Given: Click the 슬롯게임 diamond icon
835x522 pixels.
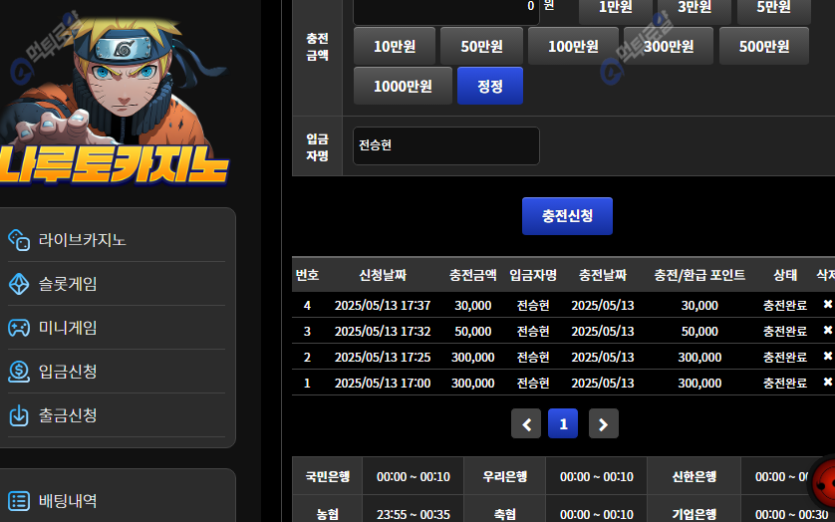Looking at the screenshot, I should 19,284.
